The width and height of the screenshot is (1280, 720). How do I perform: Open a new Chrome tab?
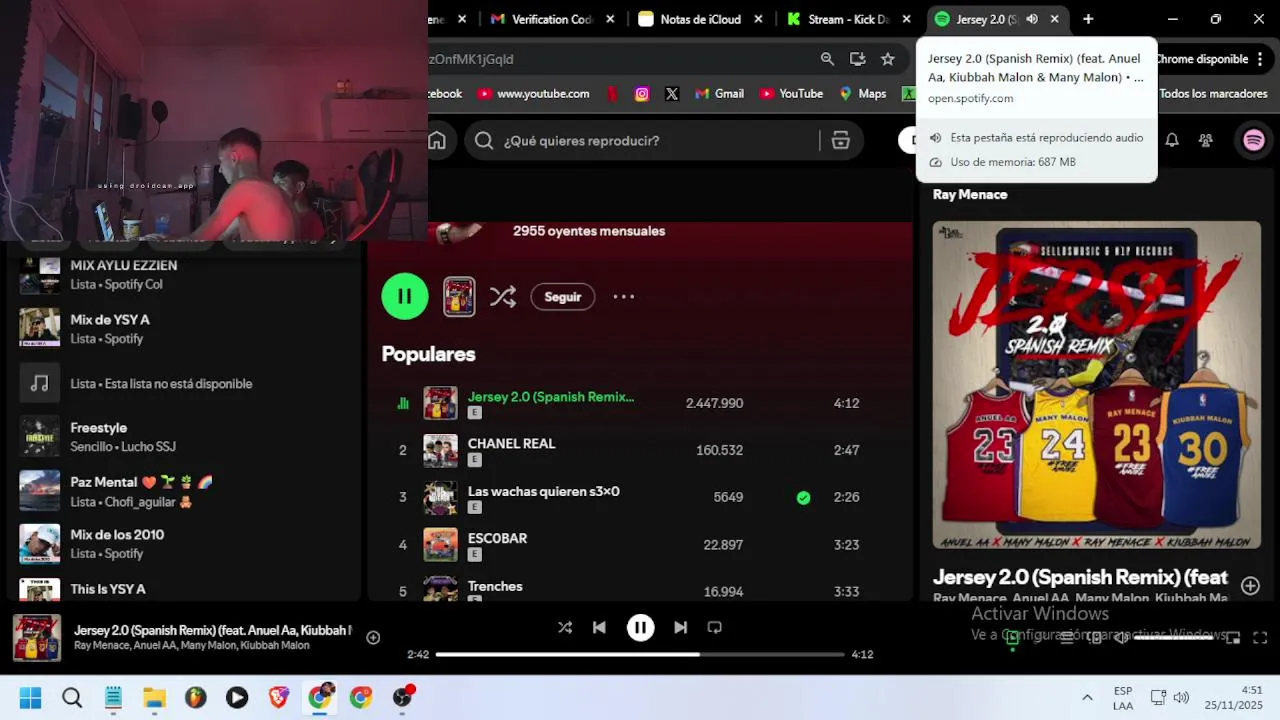click(x=1088, y=19)
